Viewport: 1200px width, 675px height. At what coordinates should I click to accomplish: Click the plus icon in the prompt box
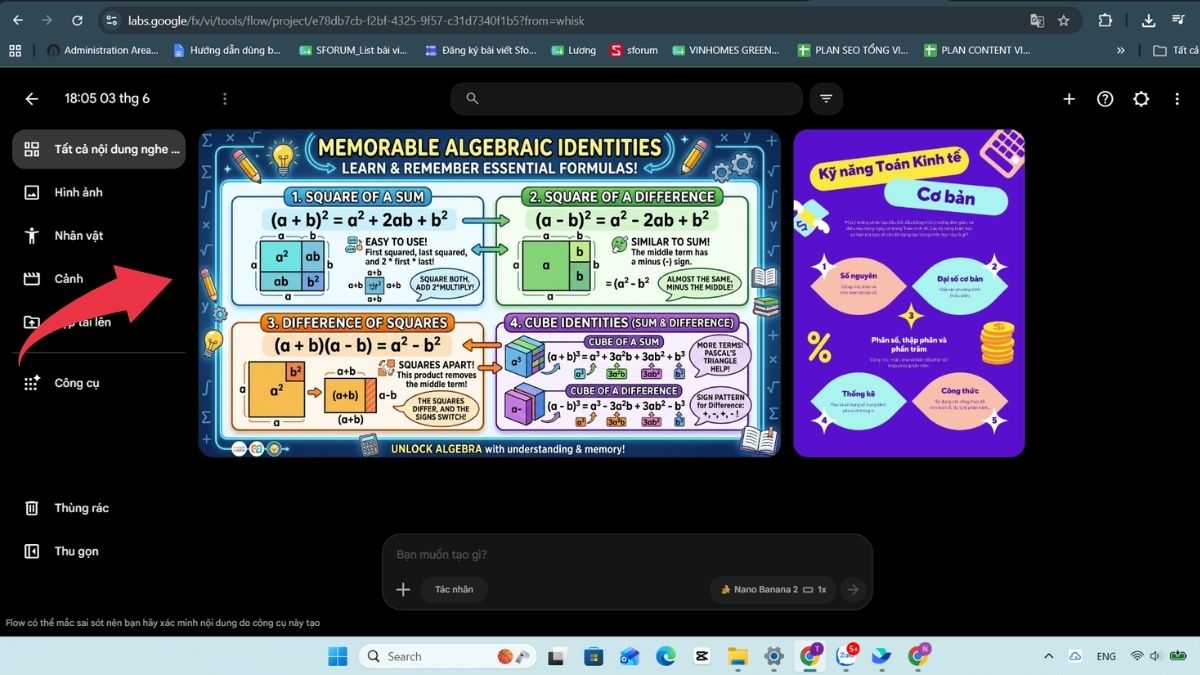[403, 590]
